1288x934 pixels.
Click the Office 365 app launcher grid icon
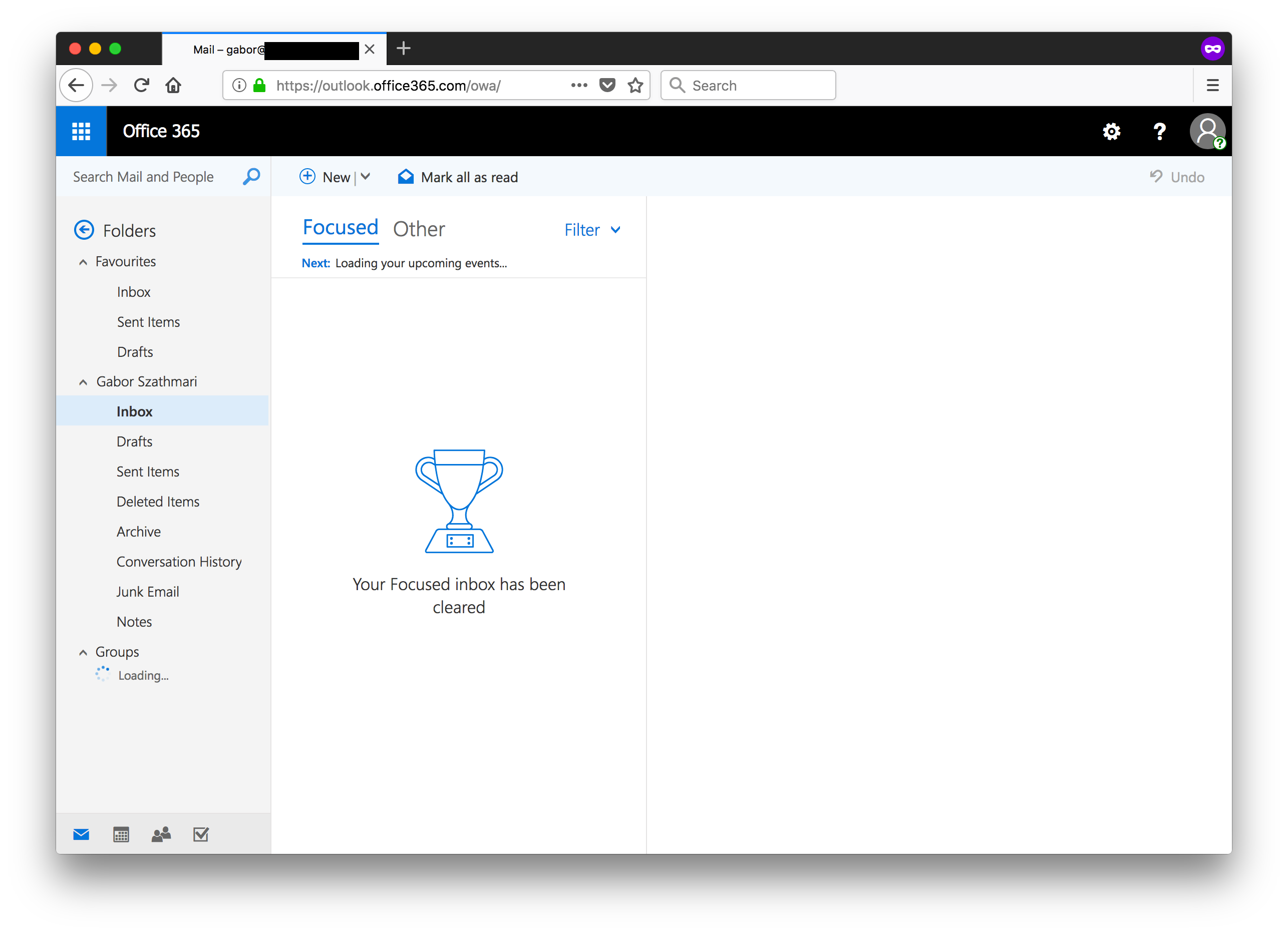point(82,131)
